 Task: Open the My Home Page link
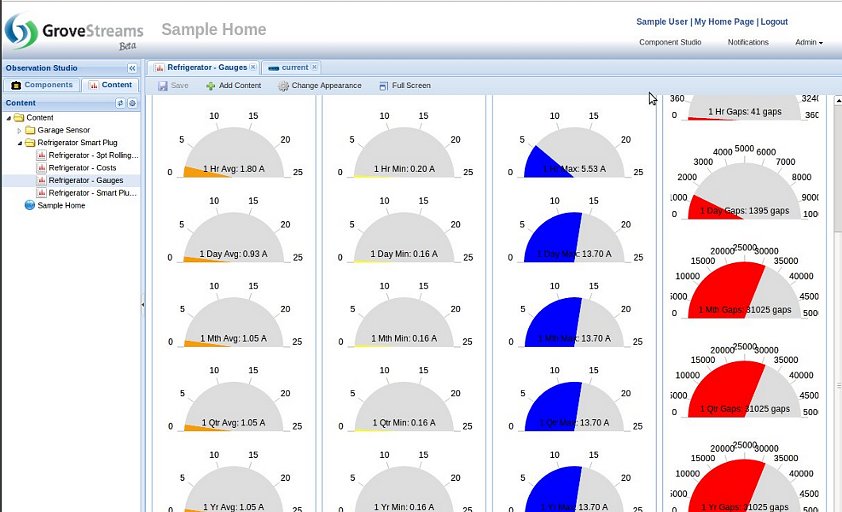[724, 21]
